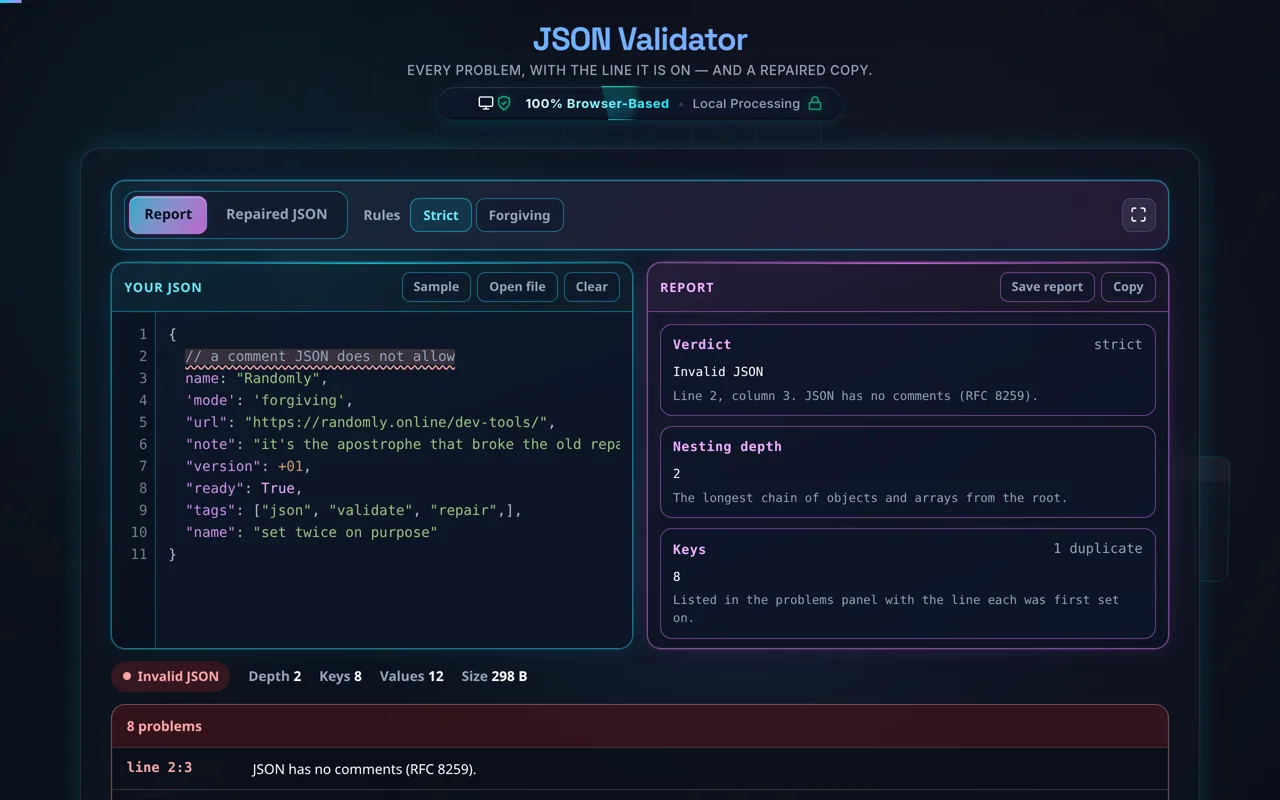Select the Verdict card in report

point(908,370)
